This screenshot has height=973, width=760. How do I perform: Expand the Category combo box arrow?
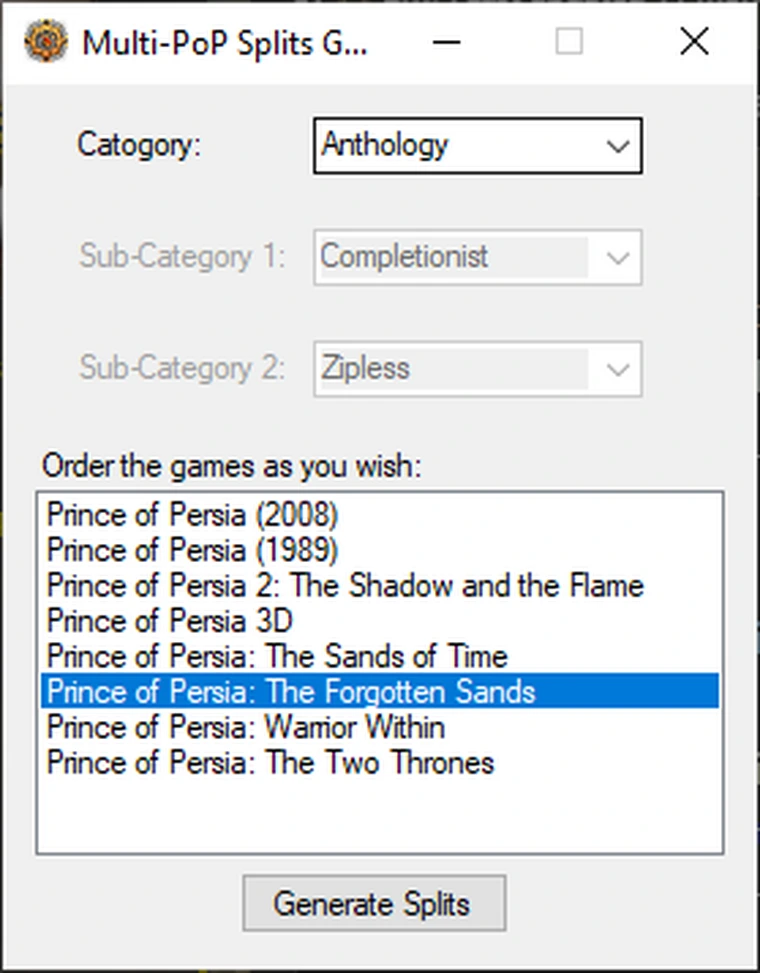tap(618, 146)
